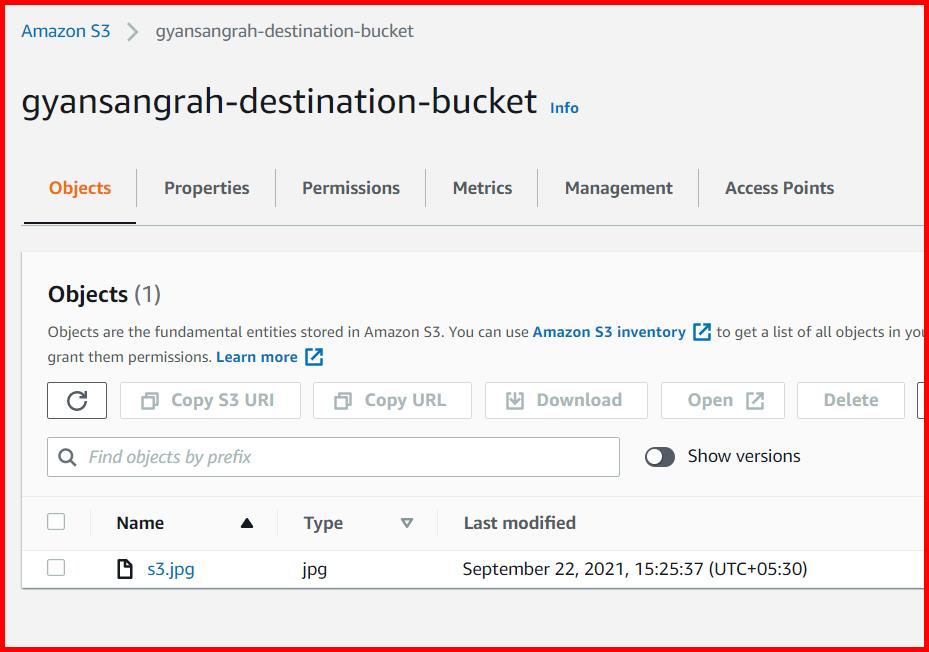Open the Management tab

pyautogui.click(x=618, y=188)
